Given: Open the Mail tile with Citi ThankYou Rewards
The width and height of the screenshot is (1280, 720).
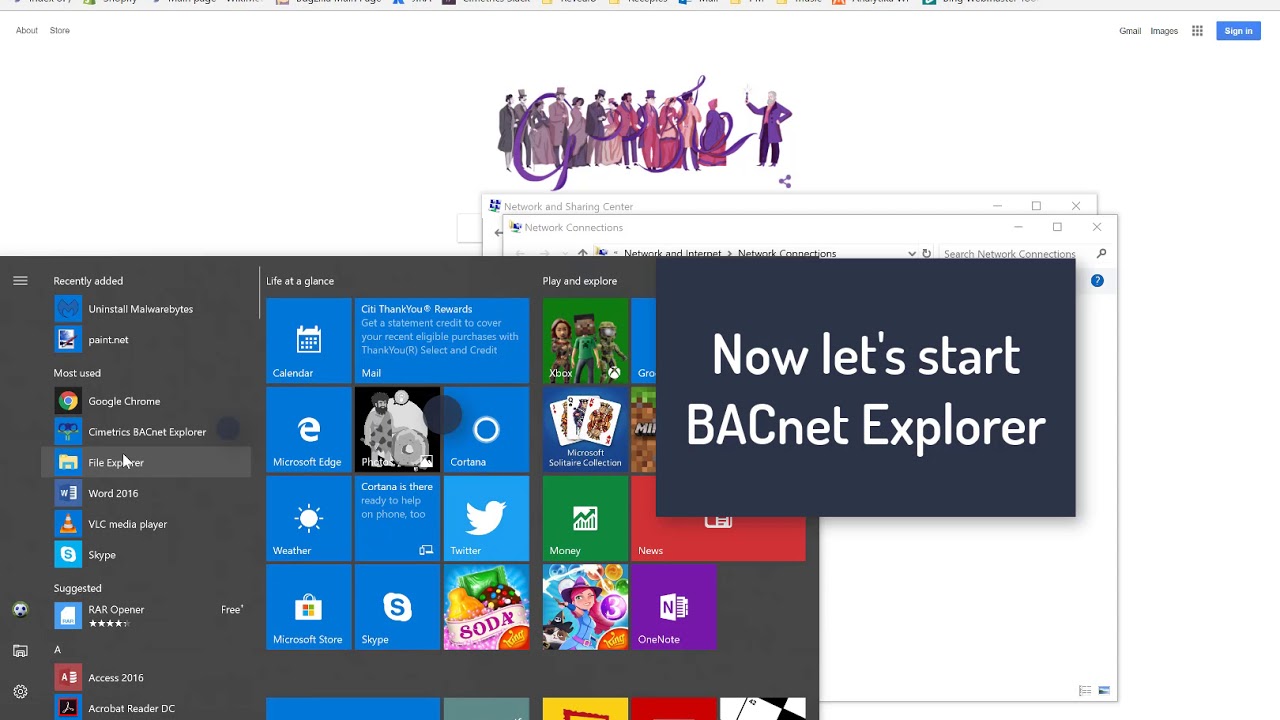Looking at the screenshot, I should (442, 341).
